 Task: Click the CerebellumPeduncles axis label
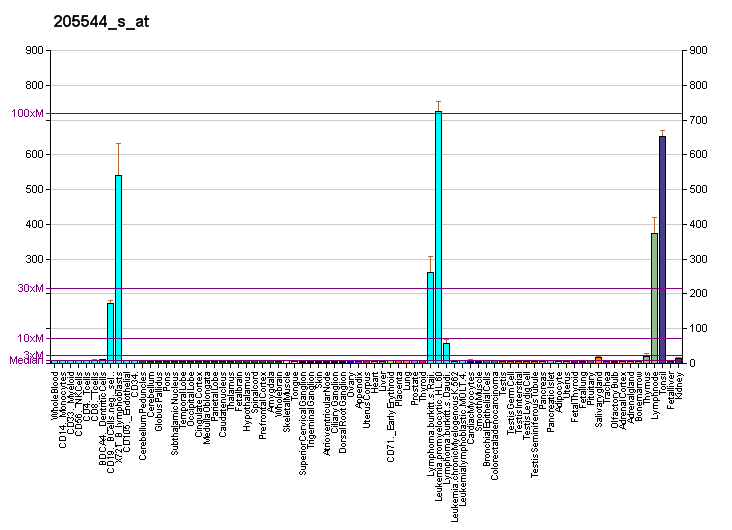pyautogui.click(x=143, y=416)
